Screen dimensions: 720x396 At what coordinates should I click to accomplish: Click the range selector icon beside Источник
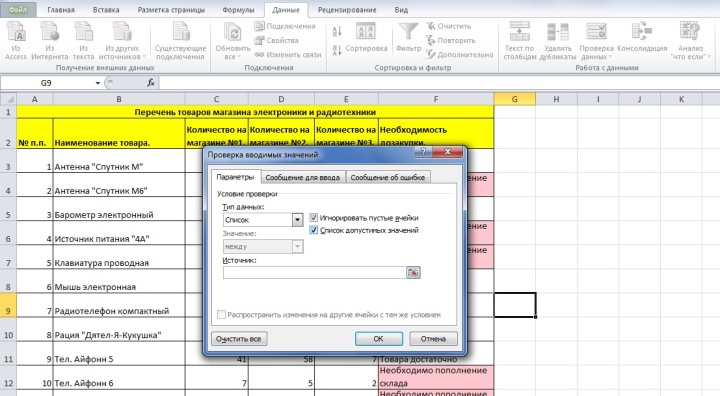[x=413, y=272]
